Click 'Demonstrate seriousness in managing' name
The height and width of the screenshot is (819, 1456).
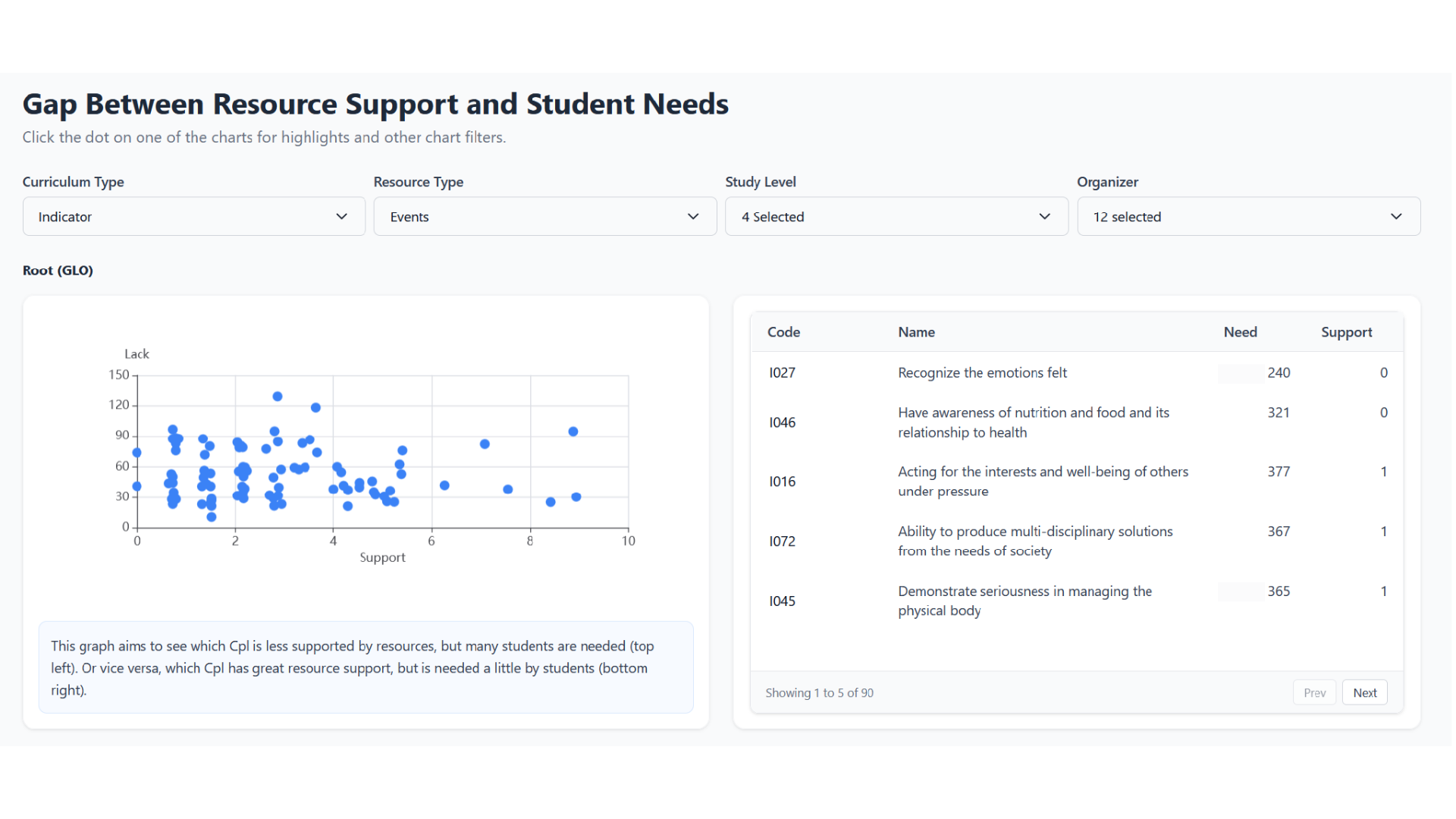(1025, 601)
